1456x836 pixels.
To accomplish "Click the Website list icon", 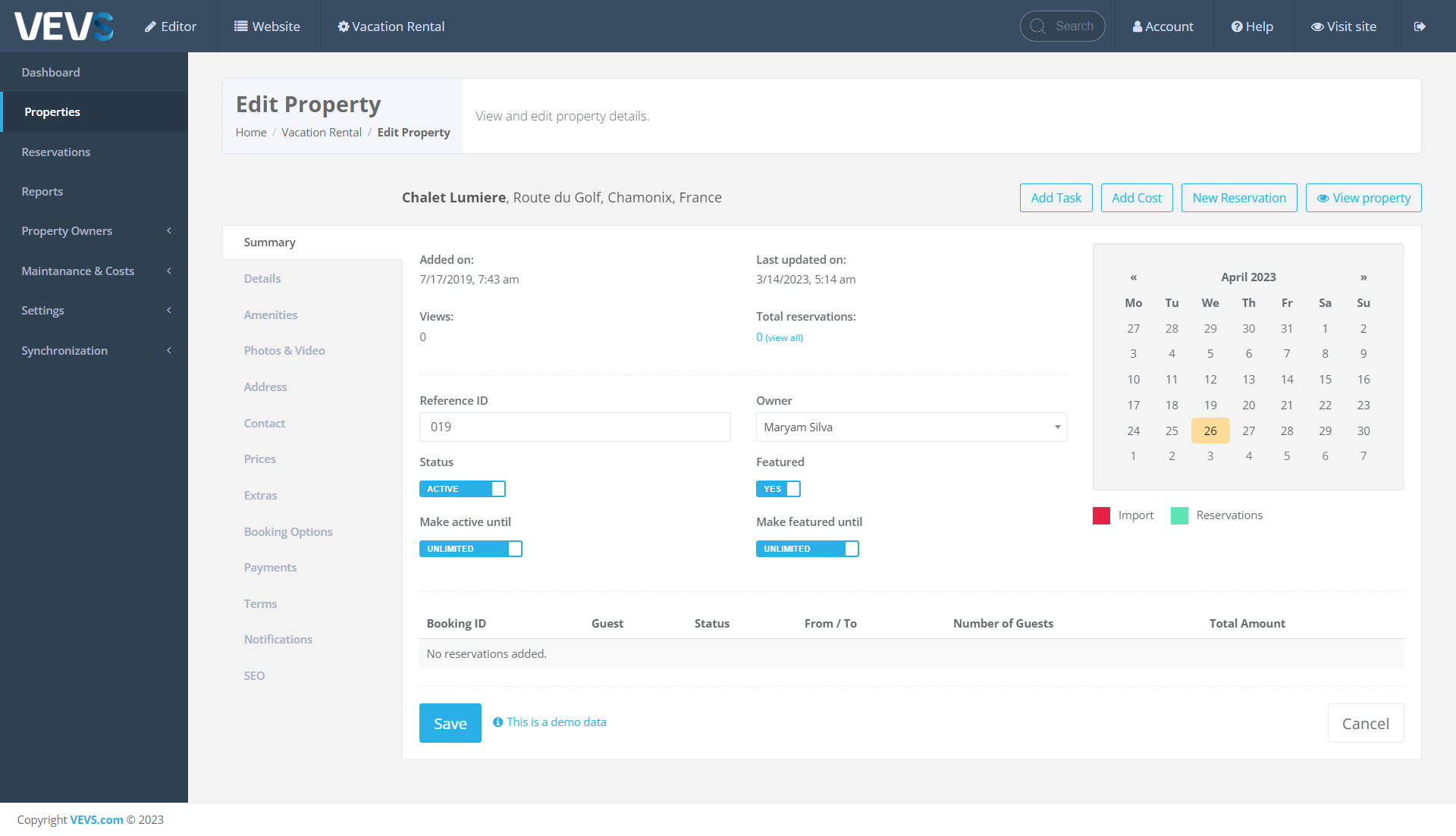I will (241, 27).
